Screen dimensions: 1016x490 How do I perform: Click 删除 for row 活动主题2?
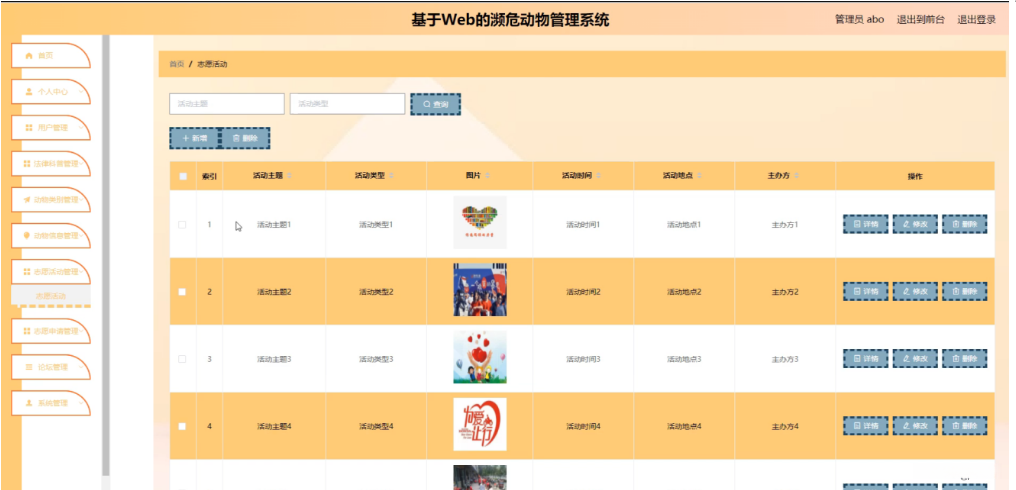965,292
